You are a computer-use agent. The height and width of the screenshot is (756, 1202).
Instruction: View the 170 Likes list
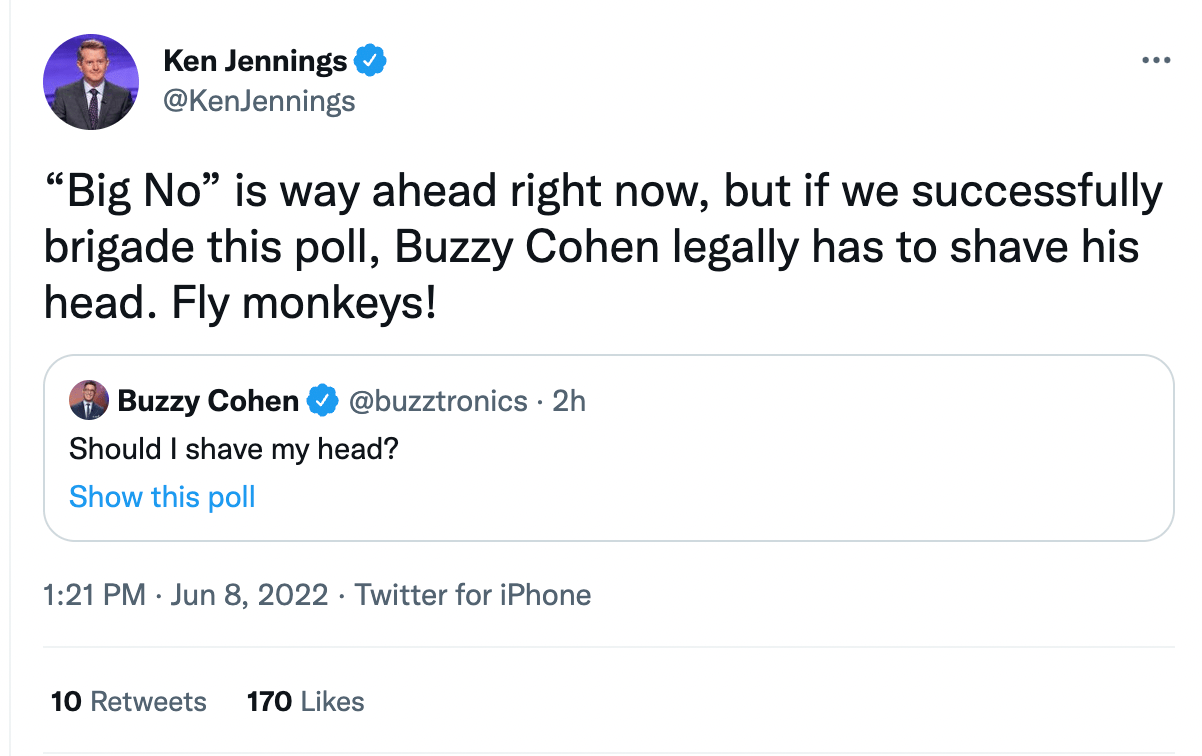pos(305,702)
